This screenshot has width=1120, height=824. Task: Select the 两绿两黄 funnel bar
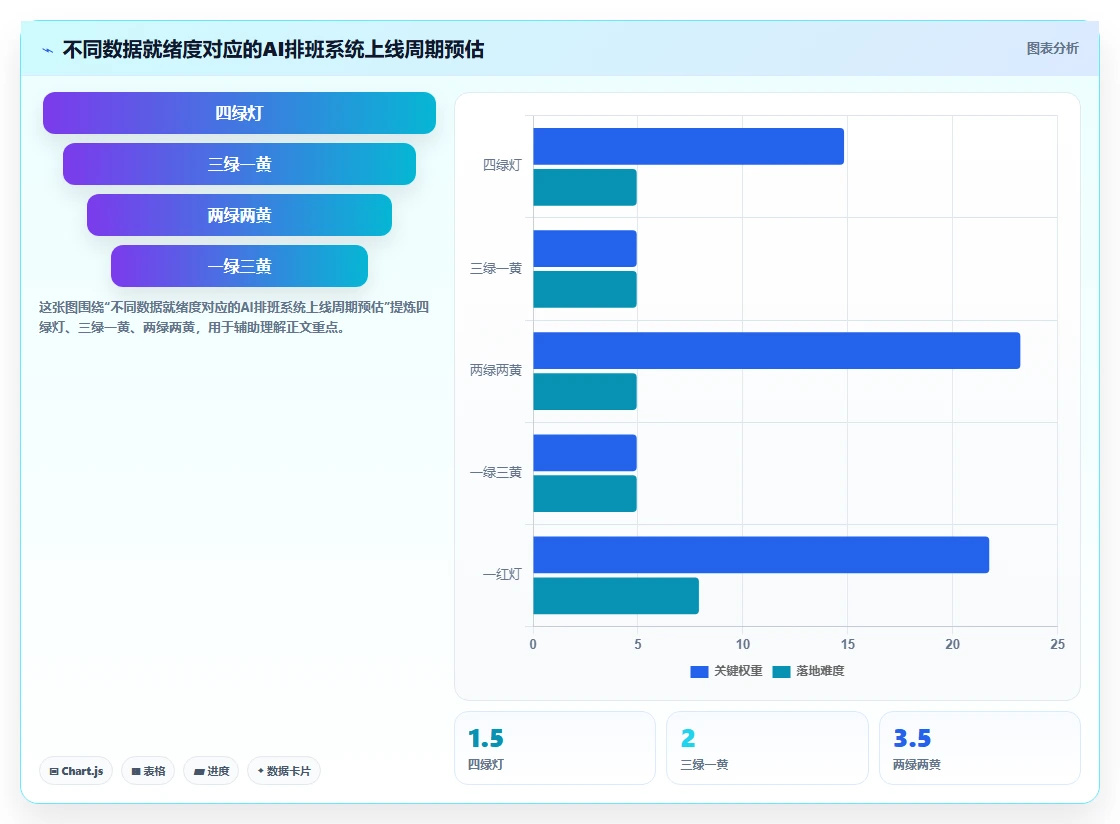click(239, 215)
